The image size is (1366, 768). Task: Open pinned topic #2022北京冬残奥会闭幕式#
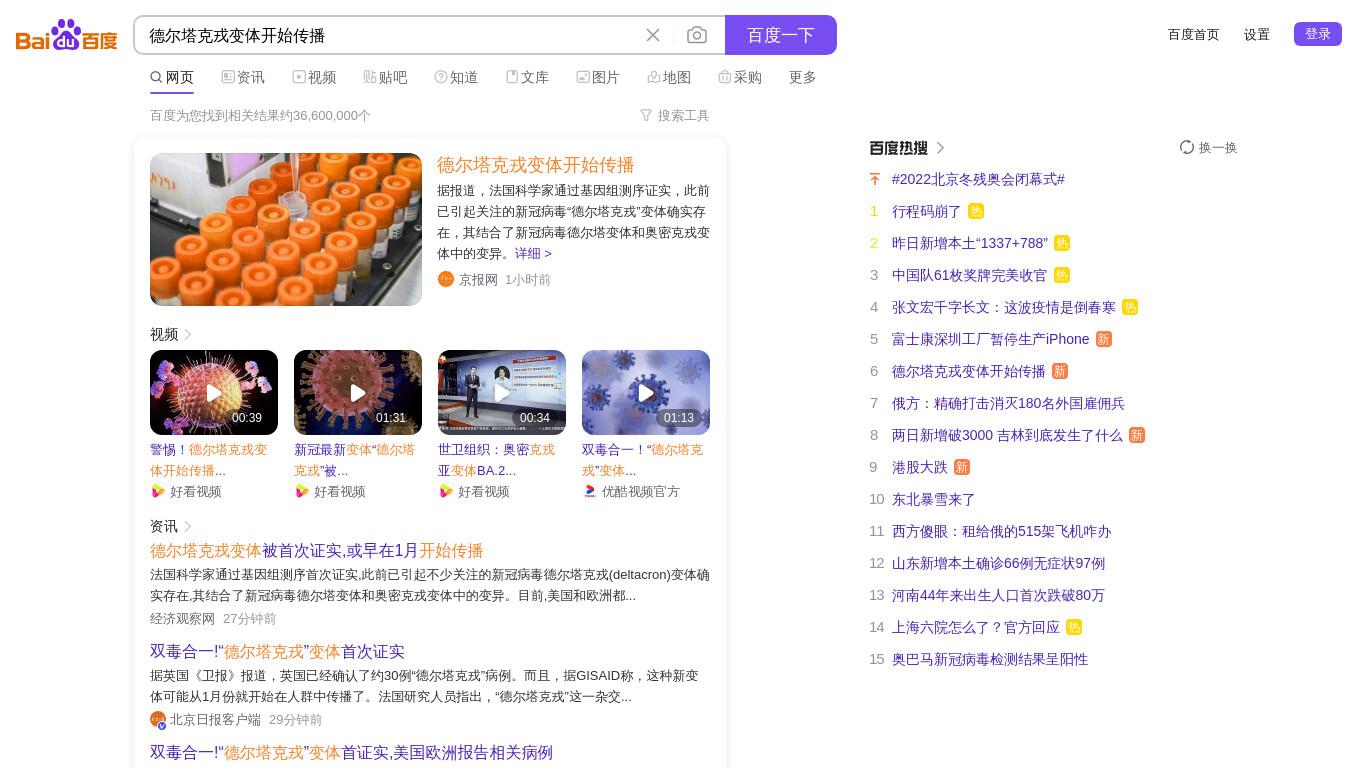[978, 179]
